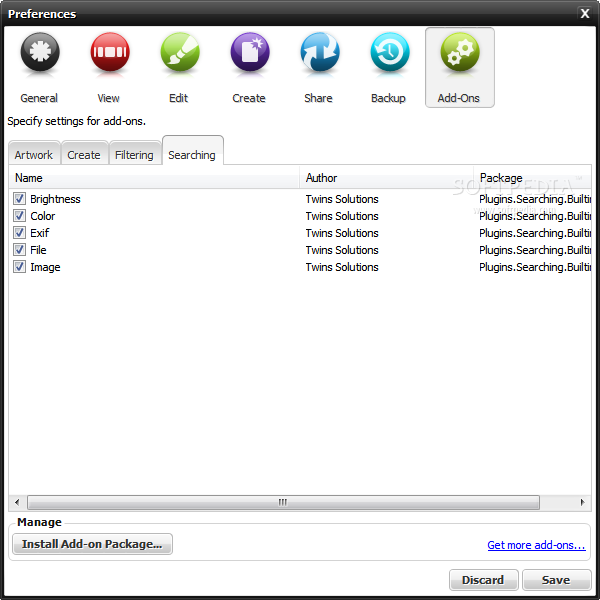Select the Color row name text
Viewport: 600px width, 600px height.
click(x=42, y=216)
